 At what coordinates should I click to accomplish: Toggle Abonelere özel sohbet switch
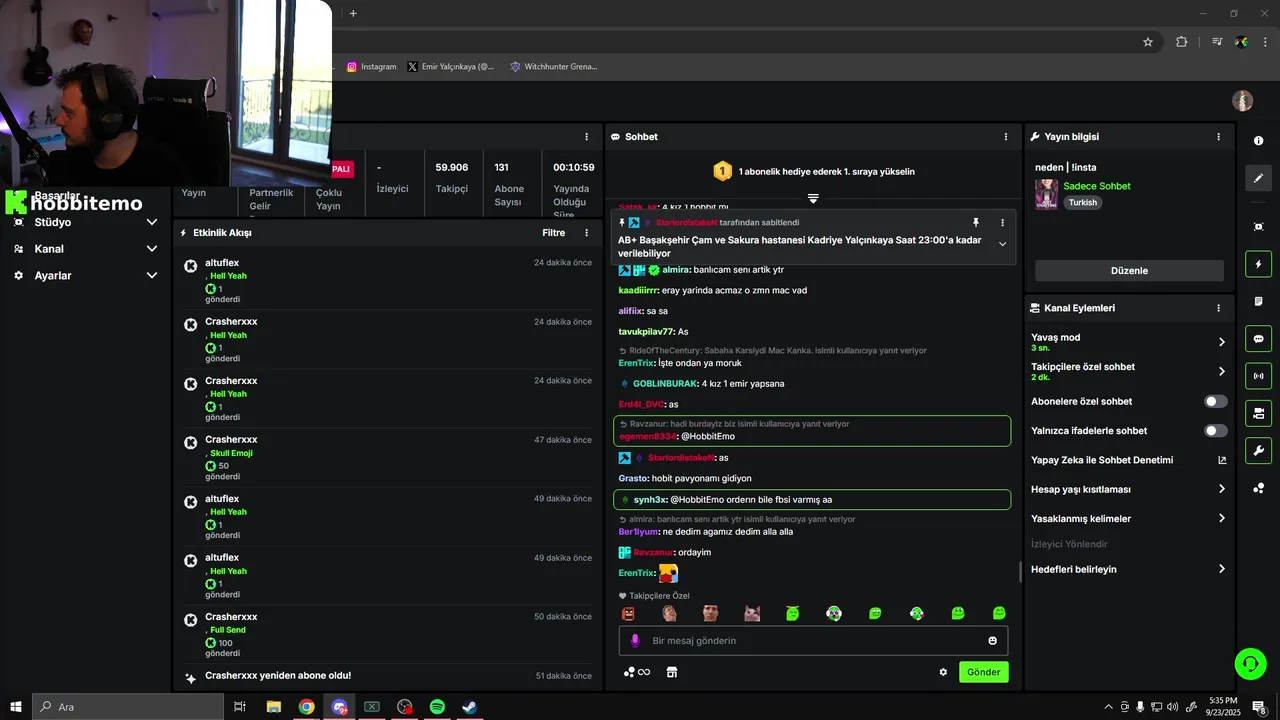coord(1216,401)
